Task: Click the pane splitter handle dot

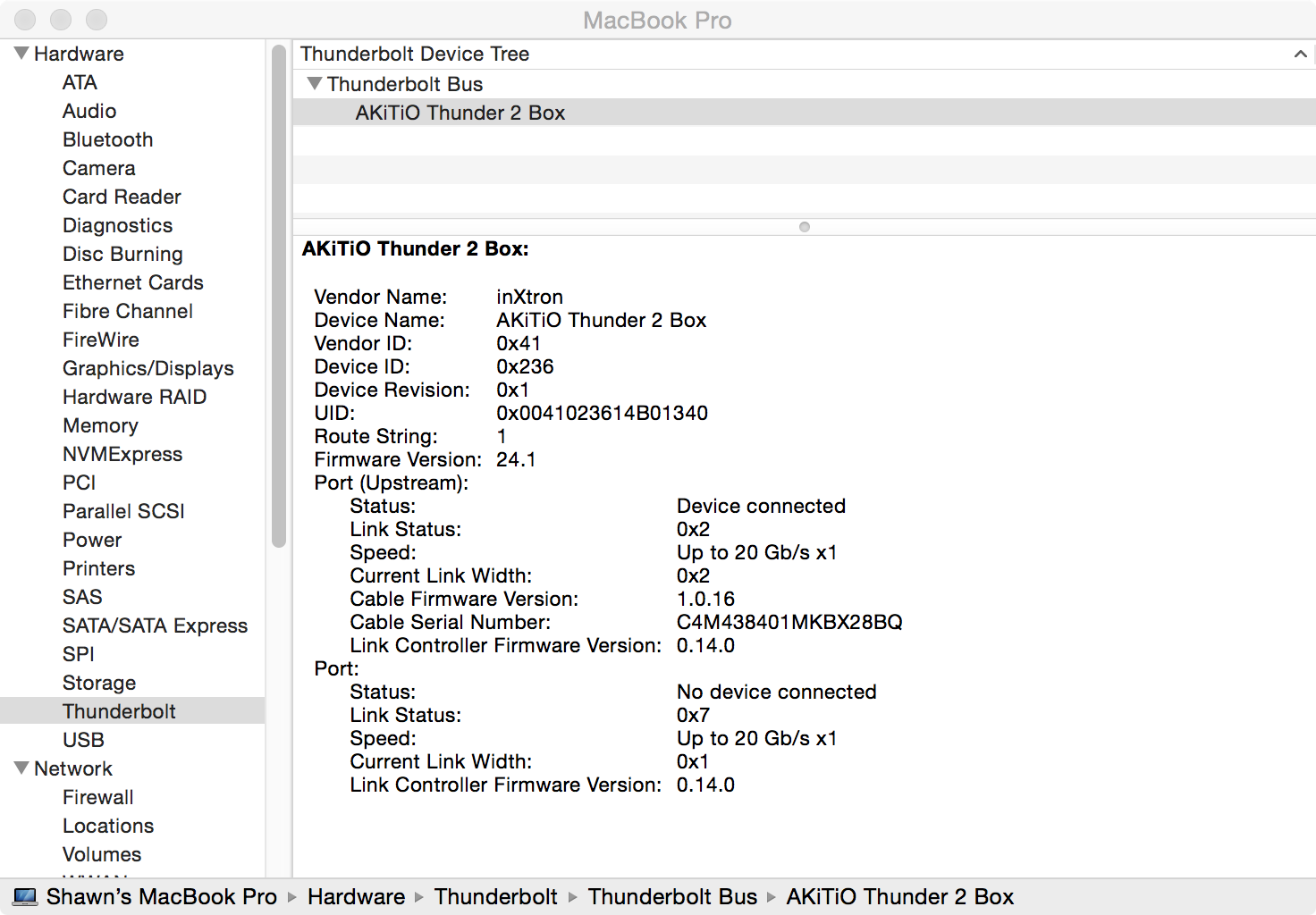Action: (805, 227)
